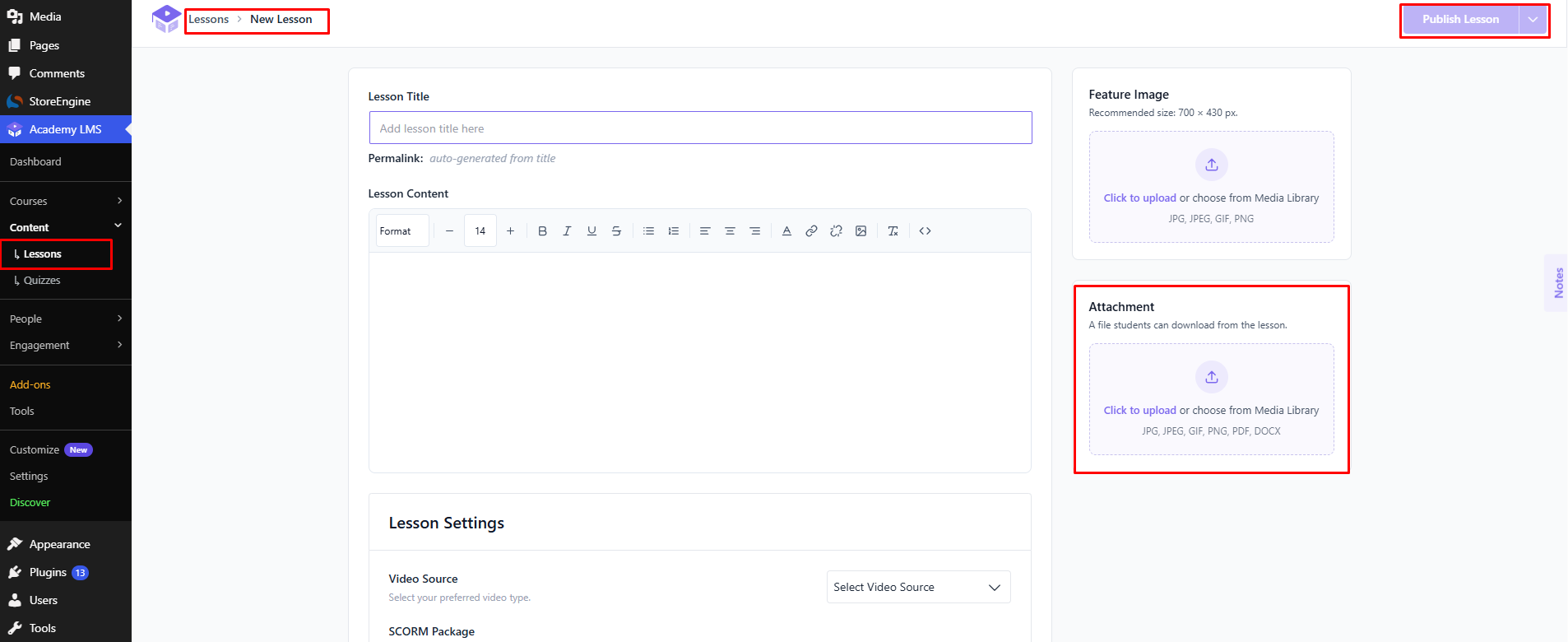1568x642 pixels.
Task: Expand the Courses submenu
Action: [66, 201]
